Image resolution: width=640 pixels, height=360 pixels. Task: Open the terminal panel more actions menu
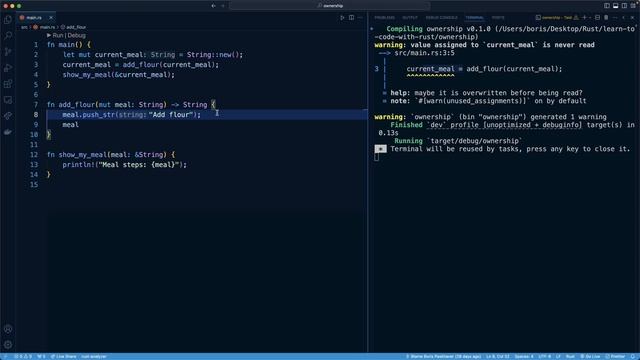[x=615, y=18]
